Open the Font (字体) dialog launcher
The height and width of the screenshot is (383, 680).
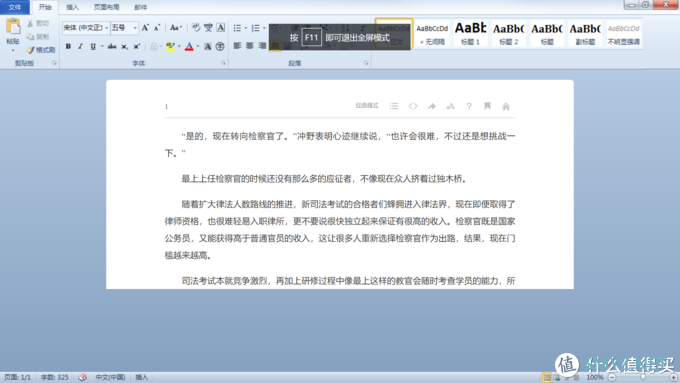223,63
